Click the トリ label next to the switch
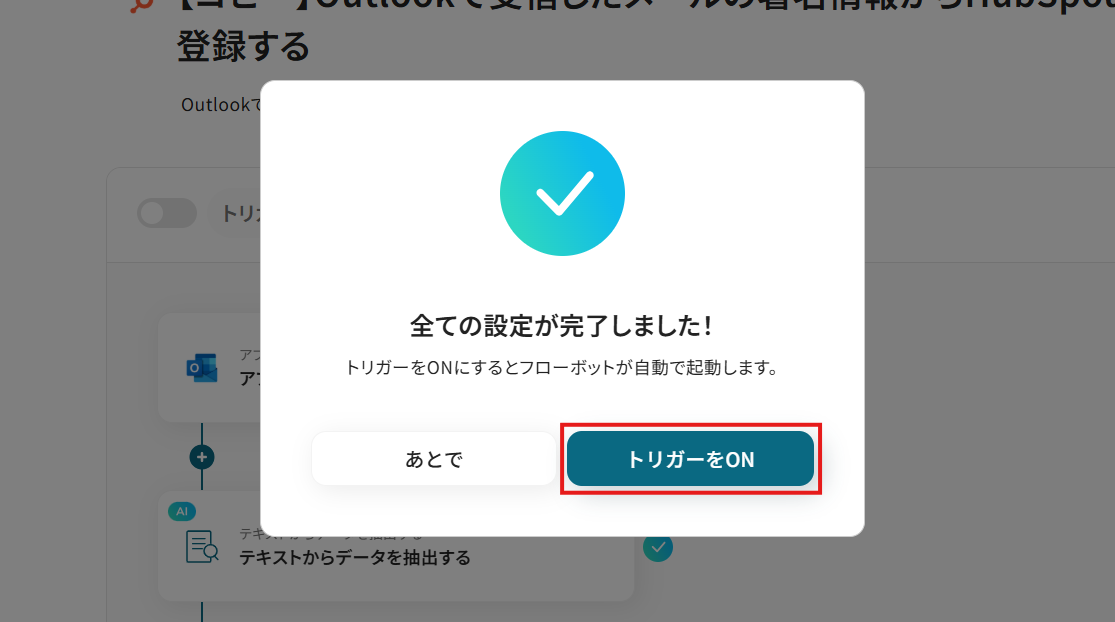The height and width of the screenshot is (622, 1115). pos(240,213)
